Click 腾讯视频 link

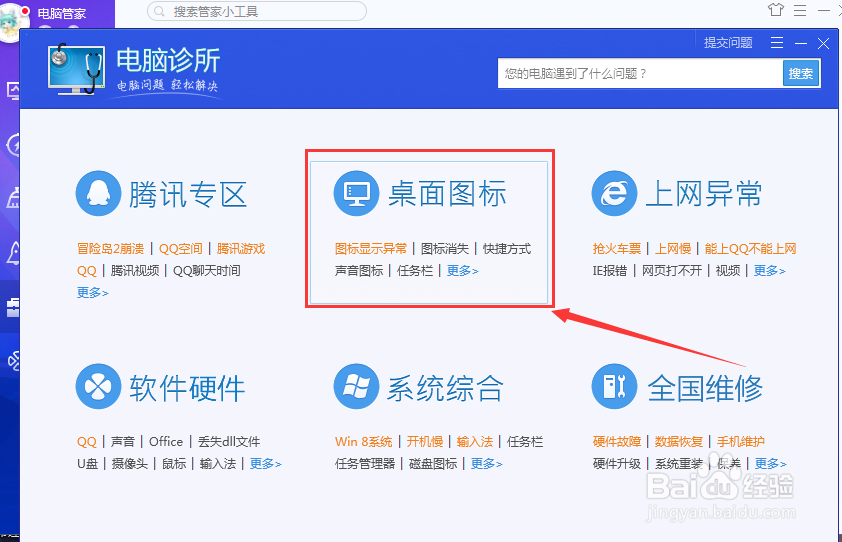(x=135, y=271)
